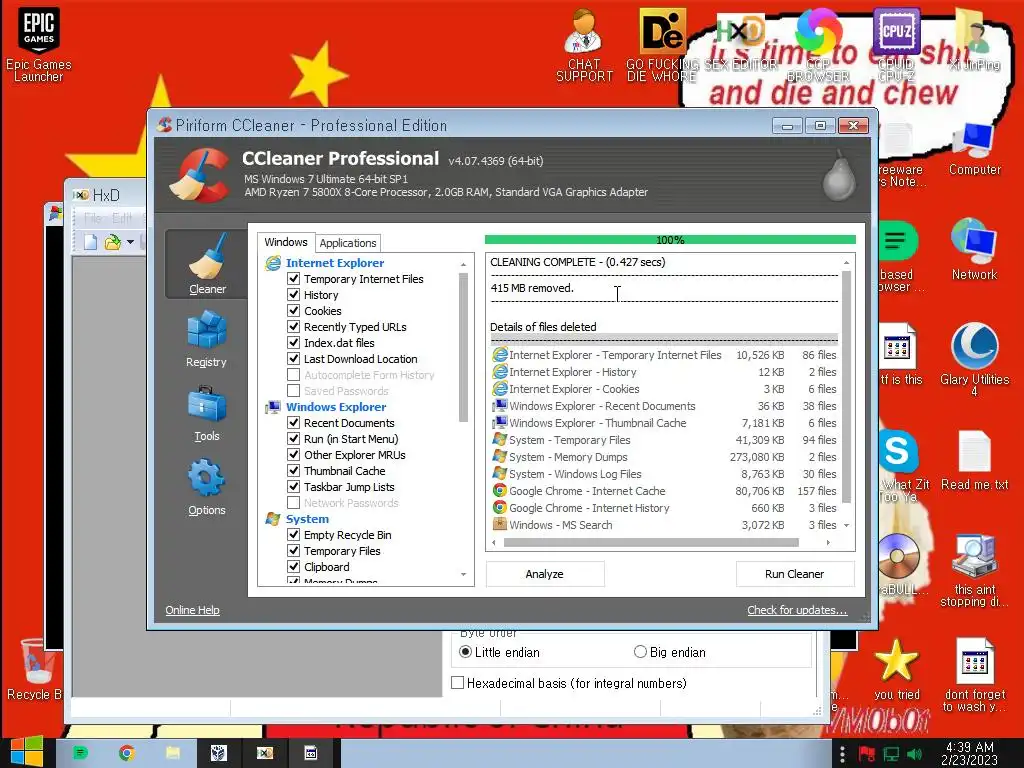
Task: Click the Check for updates link
Action: point(797,610)
